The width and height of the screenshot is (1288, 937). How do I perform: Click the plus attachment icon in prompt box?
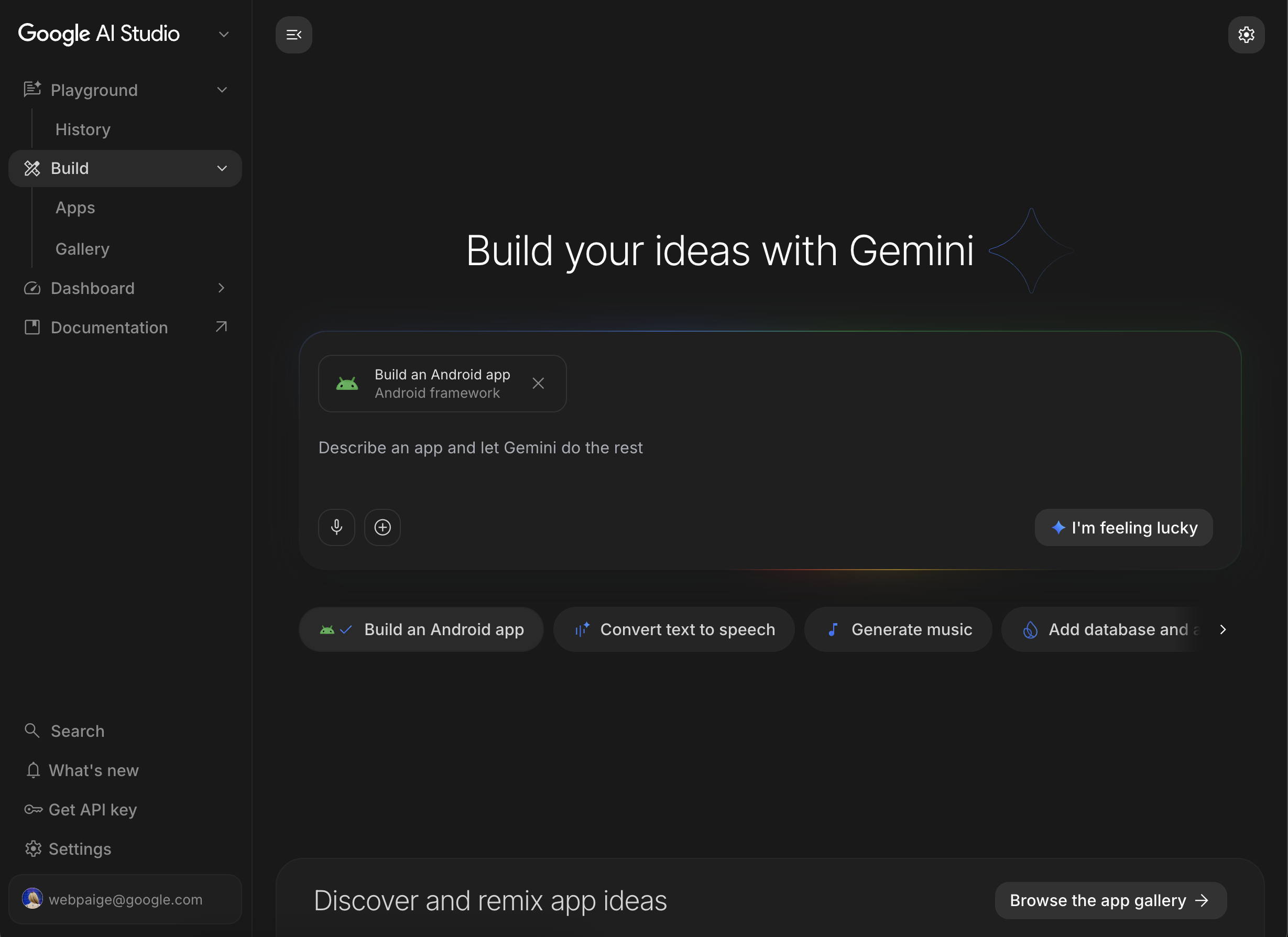click(x=382, y=527)
